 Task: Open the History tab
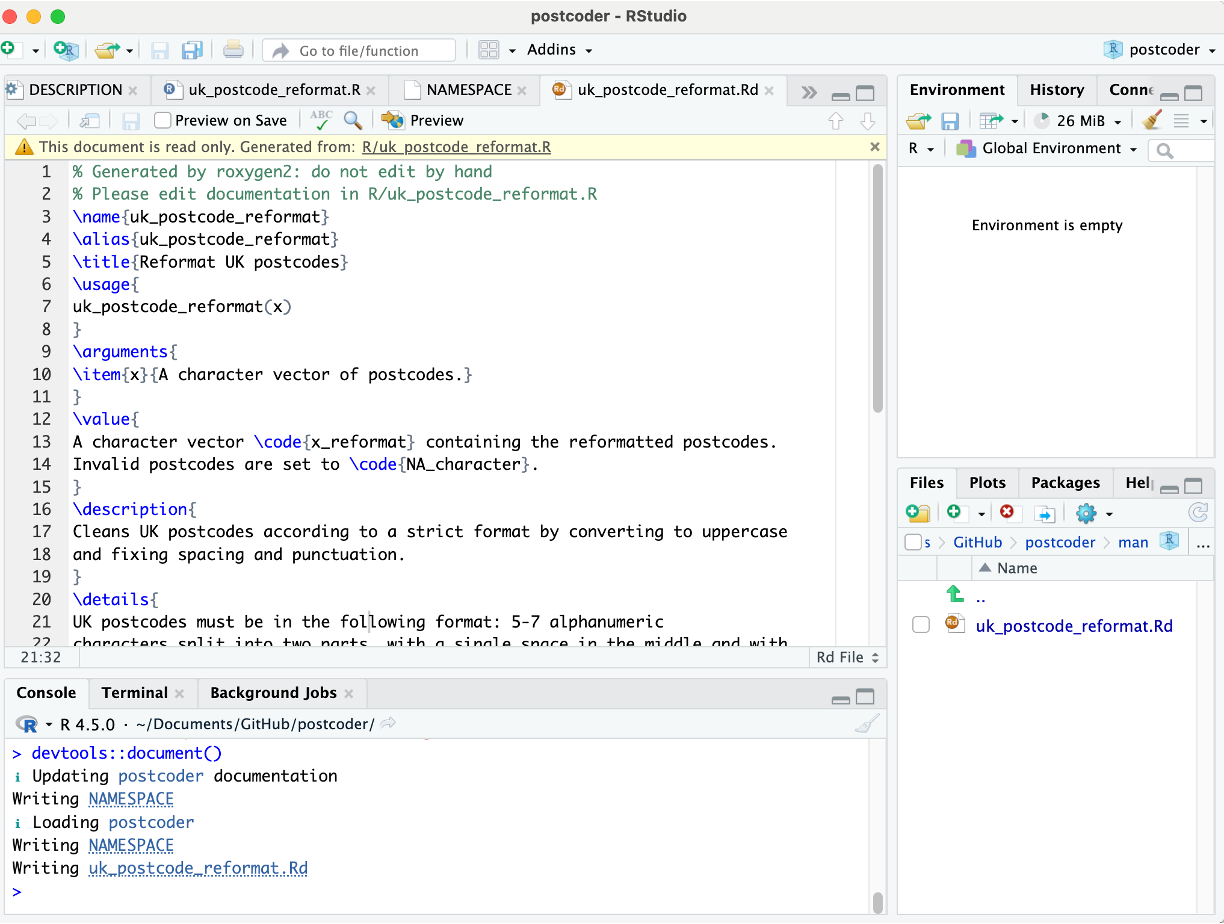pyautogui.click(x=1057, y=90)
